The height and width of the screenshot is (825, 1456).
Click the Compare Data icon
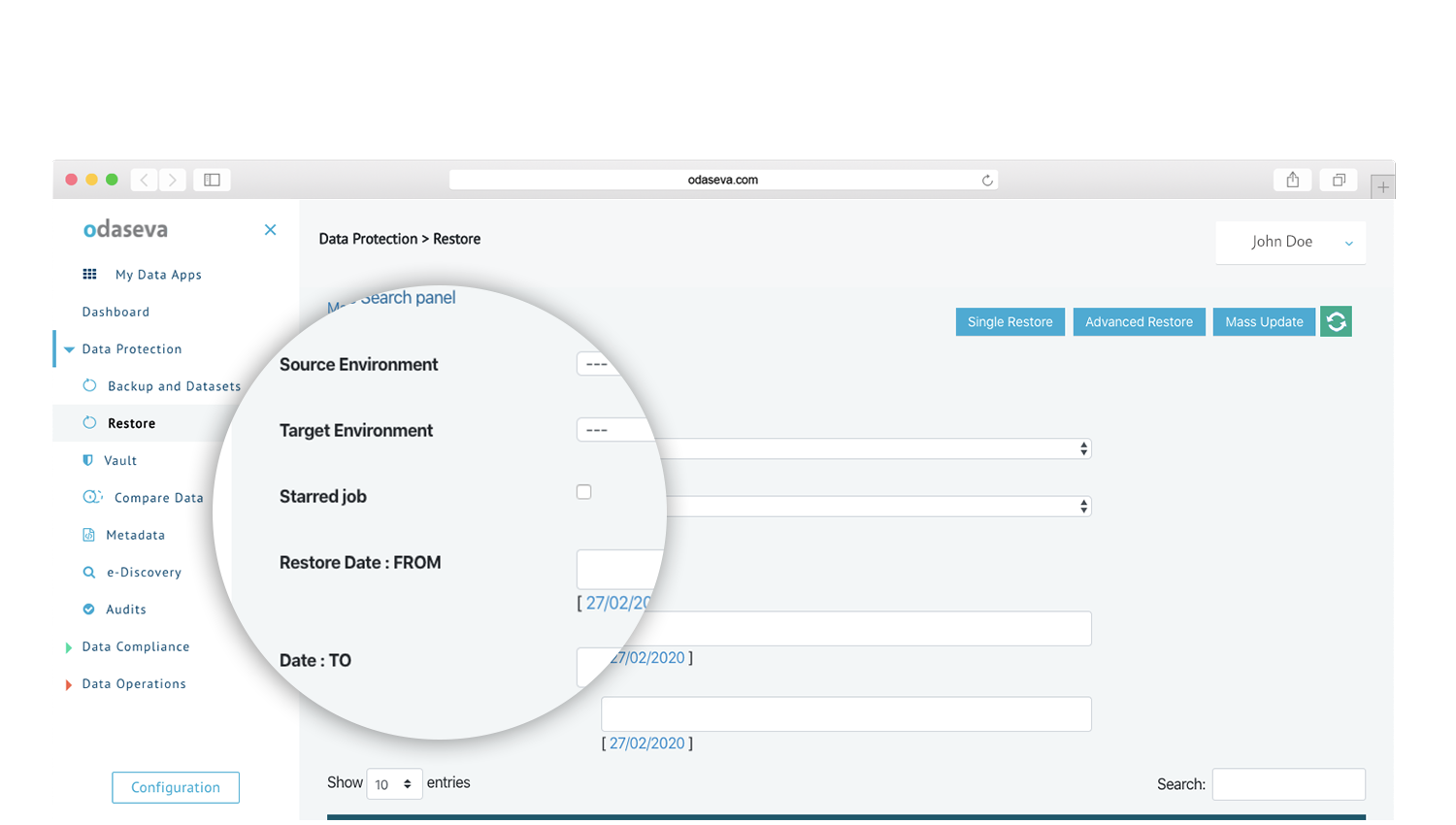pos(92,497)
